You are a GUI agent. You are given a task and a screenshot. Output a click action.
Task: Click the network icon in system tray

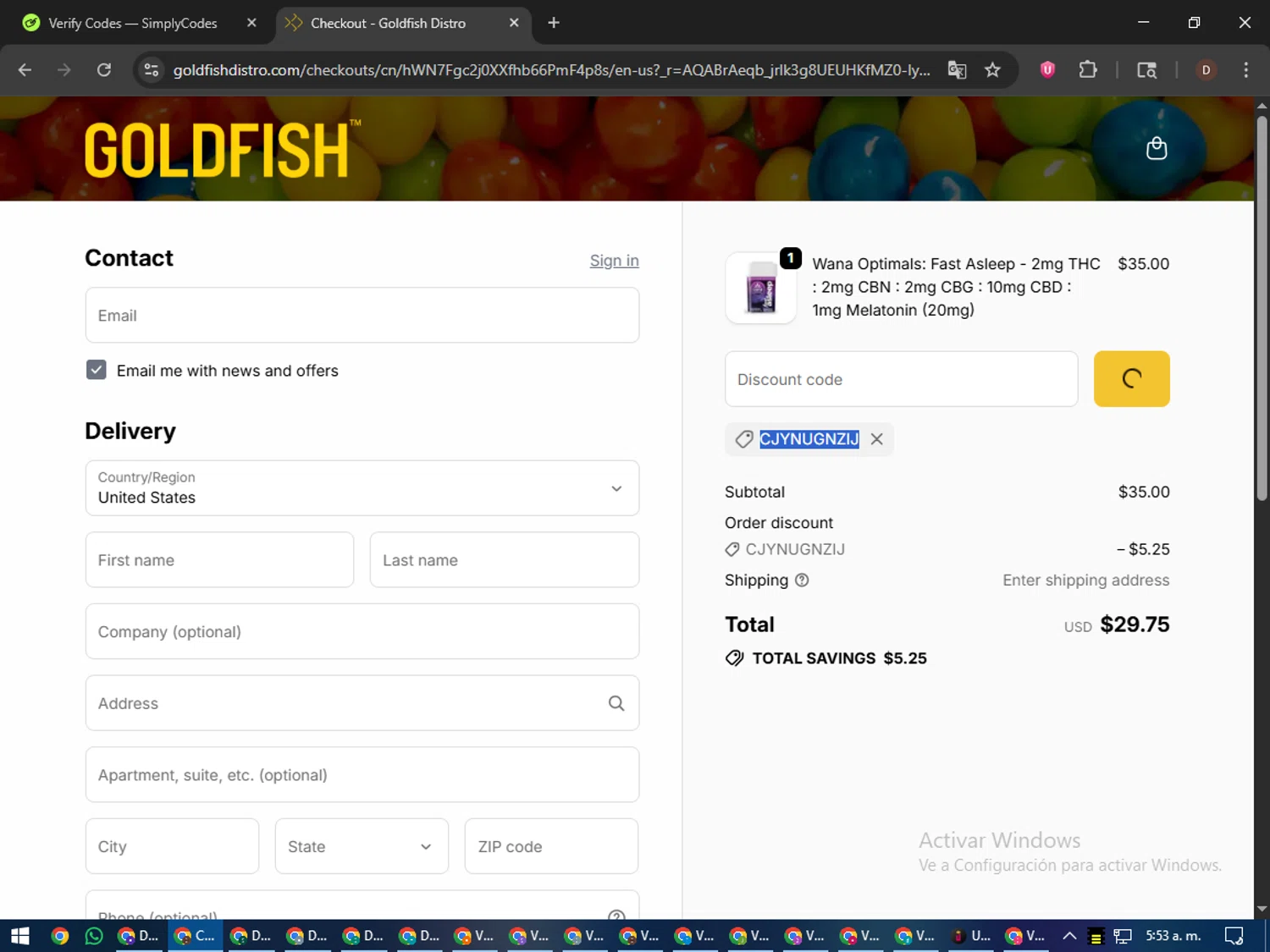1123,936
